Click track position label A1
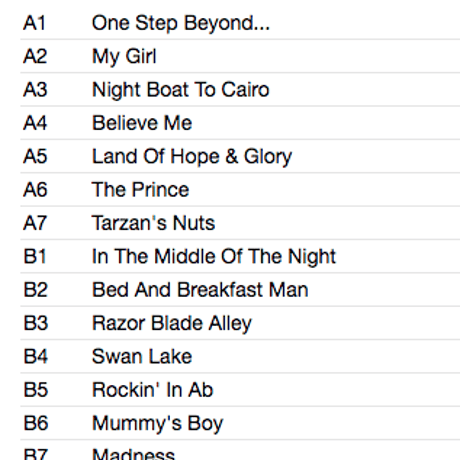 tap(34, 23)
